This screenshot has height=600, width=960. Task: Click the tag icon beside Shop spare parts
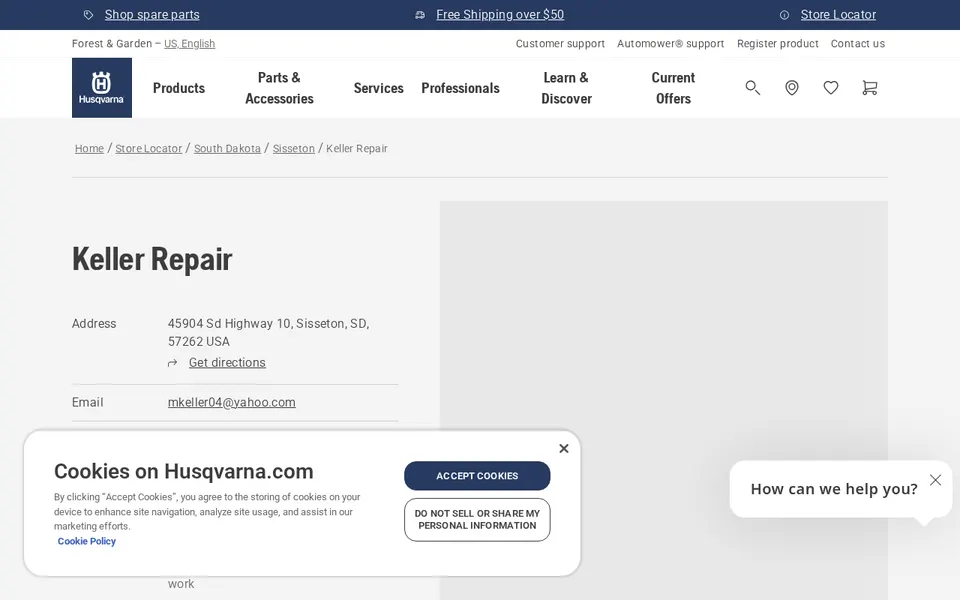89,15
